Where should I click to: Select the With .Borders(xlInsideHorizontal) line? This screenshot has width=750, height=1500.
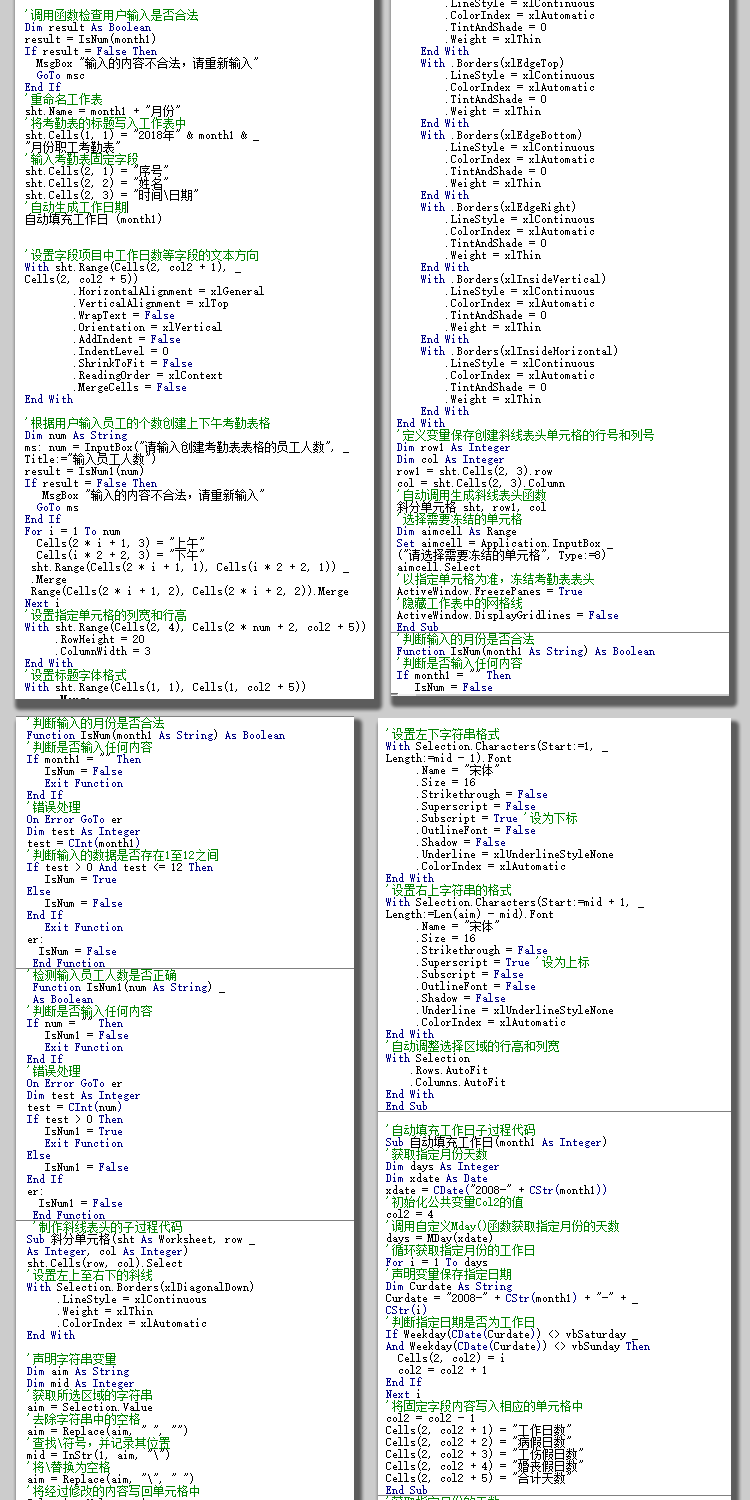click(x=519, y=351)
